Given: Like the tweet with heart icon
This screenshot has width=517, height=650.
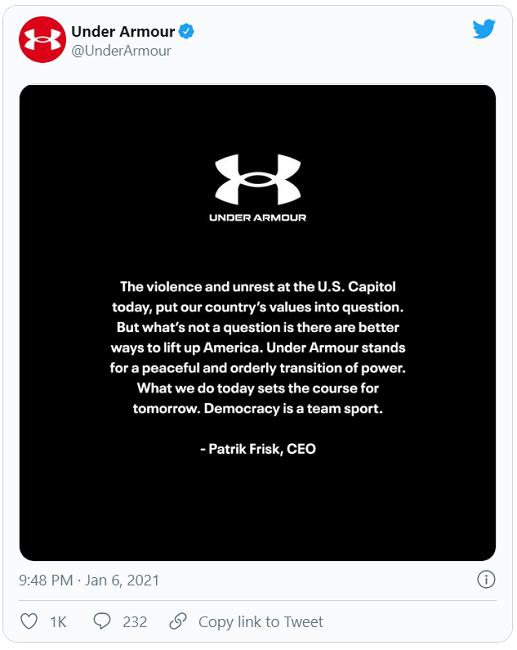Looking at the screenshot, I should point(29,621).
